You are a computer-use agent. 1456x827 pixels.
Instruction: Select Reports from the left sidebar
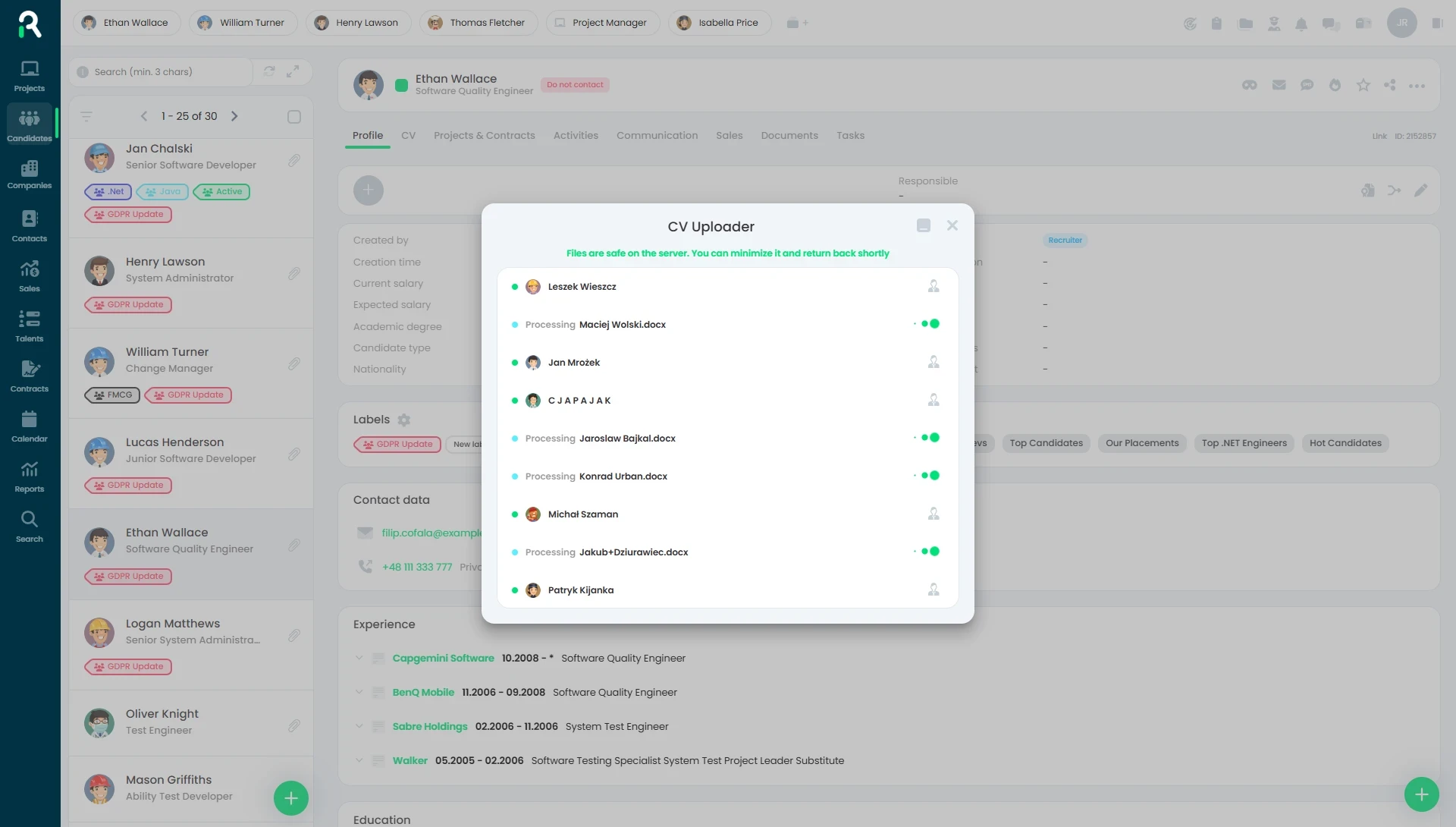(29, 476)
